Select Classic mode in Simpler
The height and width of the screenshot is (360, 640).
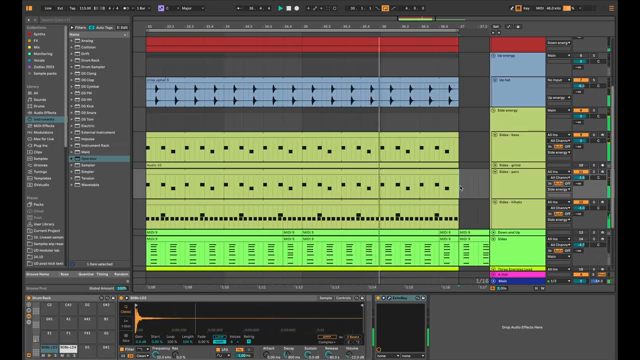pyautogui.click(x=126, y=309)
